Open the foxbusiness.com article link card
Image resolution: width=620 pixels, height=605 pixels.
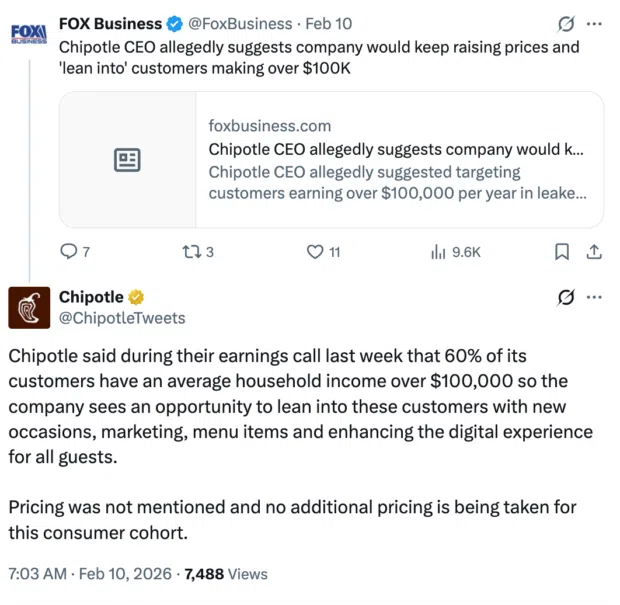396,160
